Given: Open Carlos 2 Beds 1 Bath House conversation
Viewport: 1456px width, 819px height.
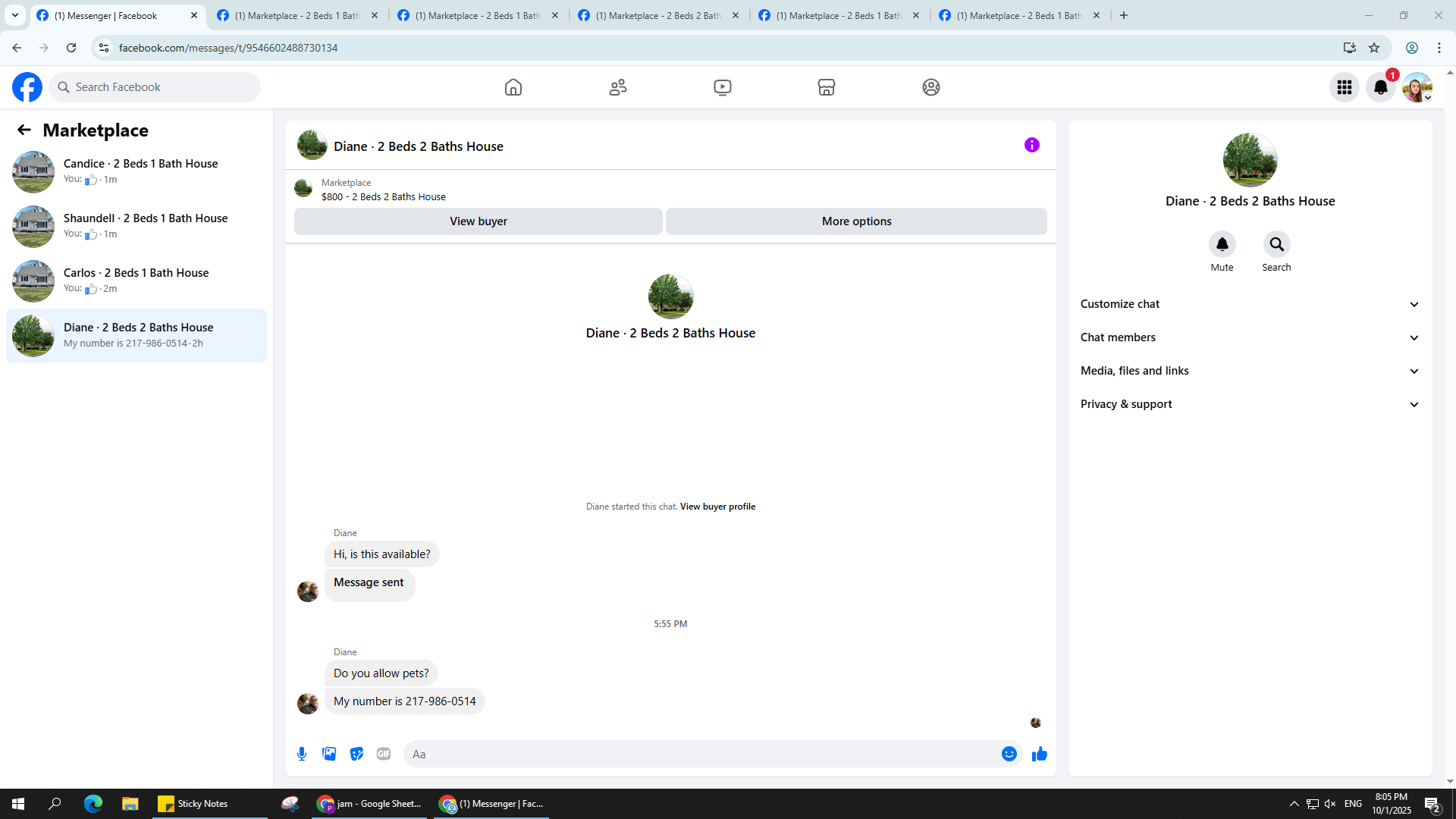Looking at the screenshot, I should (136, 281).
